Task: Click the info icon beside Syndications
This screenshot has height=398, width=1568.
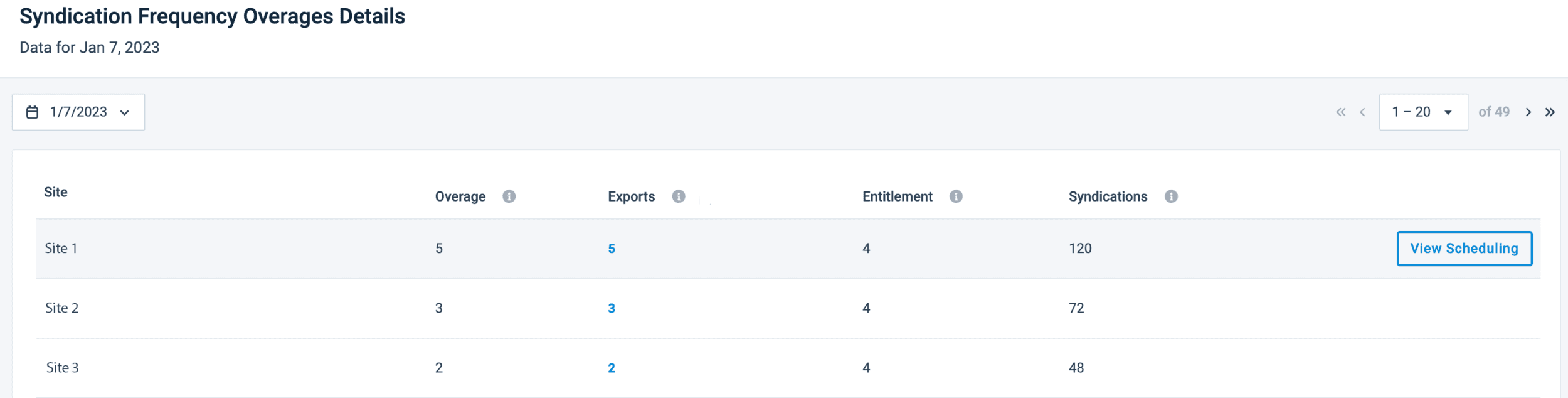Action: (1170, 196)
